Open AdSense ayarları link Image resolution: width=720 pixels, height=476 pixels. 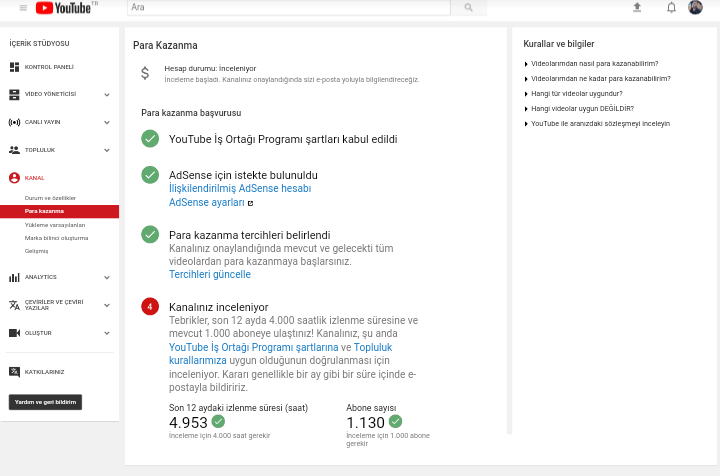tap(207, 202)
